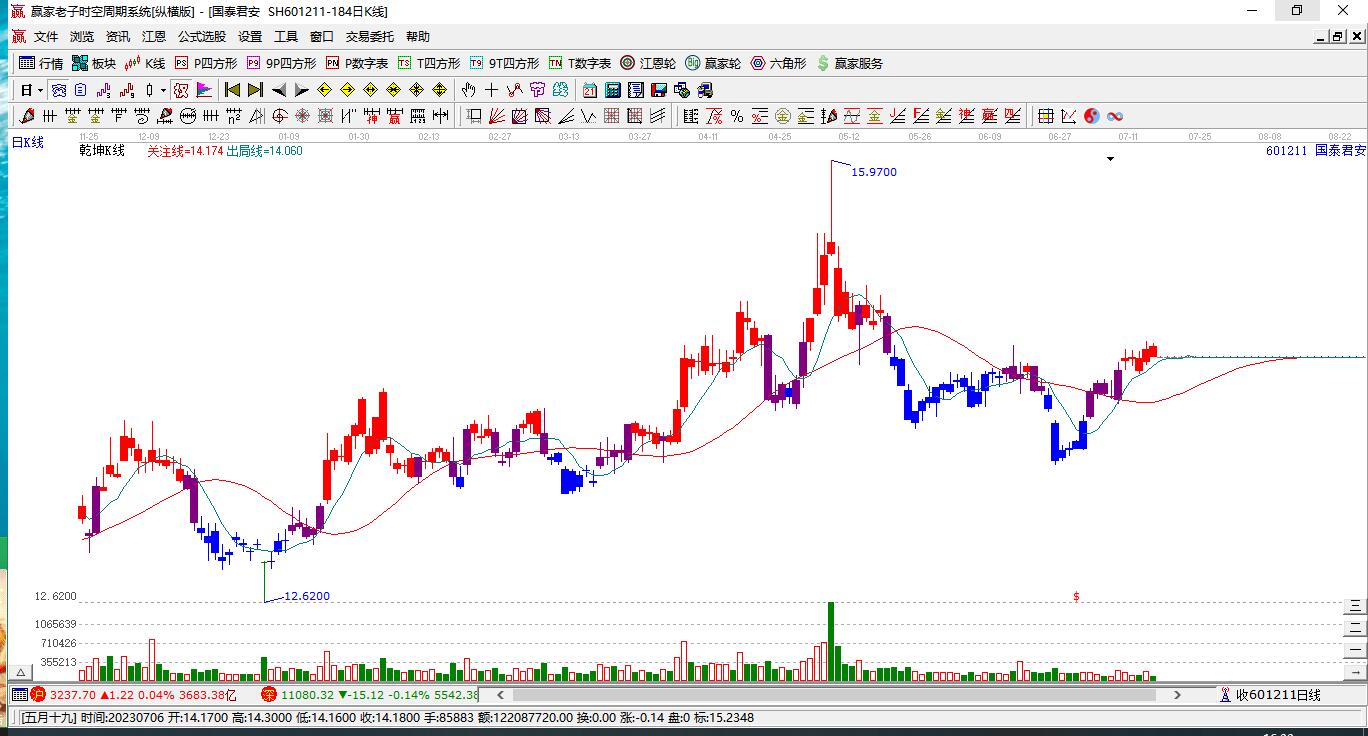The width and height of the screenshot is (1368, 736).
Task: Open the 窗口 menu
Action: [322, 37]
